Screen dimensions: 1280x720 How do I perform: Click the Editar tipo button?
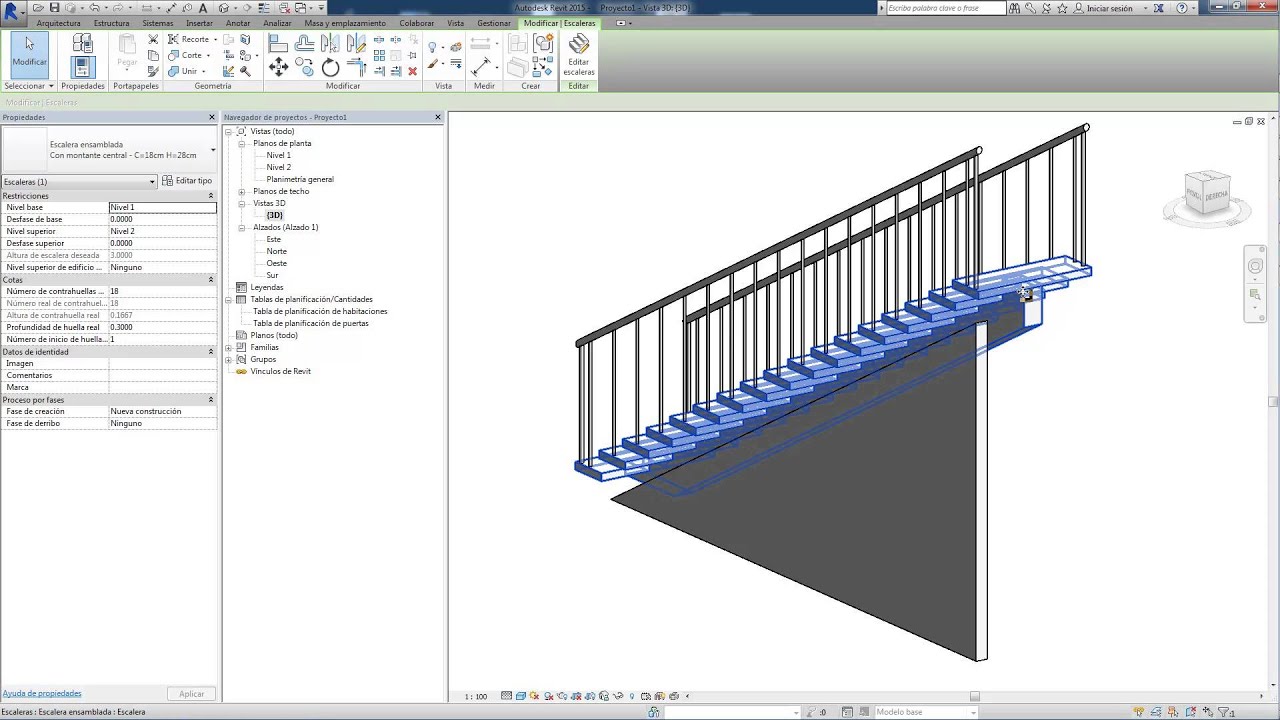click(x=187, y=181)
